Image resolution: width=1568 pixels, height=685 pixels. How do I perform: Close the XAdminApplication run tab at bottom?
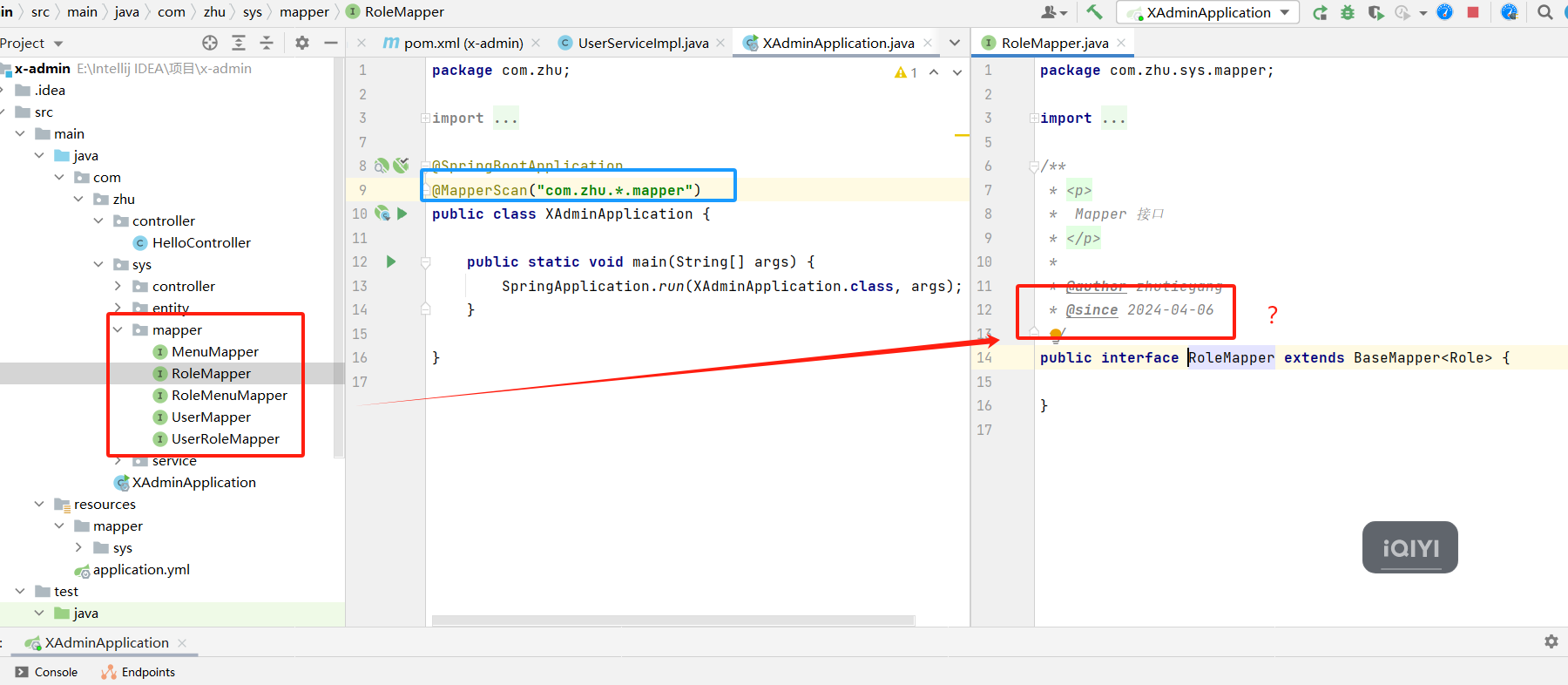coord(182,642)
